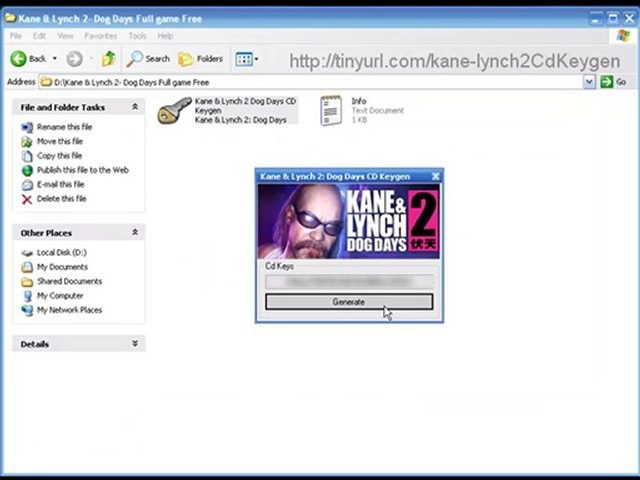This screenshot has width=640, height=480.
Task: Go up one folder level icon
Action: pyautogui.click(x=109, y=59)
